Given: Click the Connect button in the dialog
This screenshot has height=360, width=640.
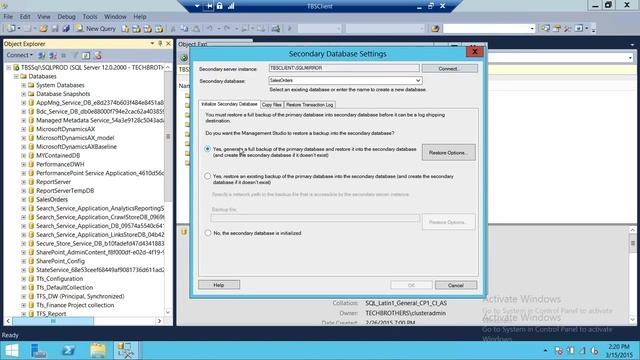Looking at the screenshot, I should (449, 69).
